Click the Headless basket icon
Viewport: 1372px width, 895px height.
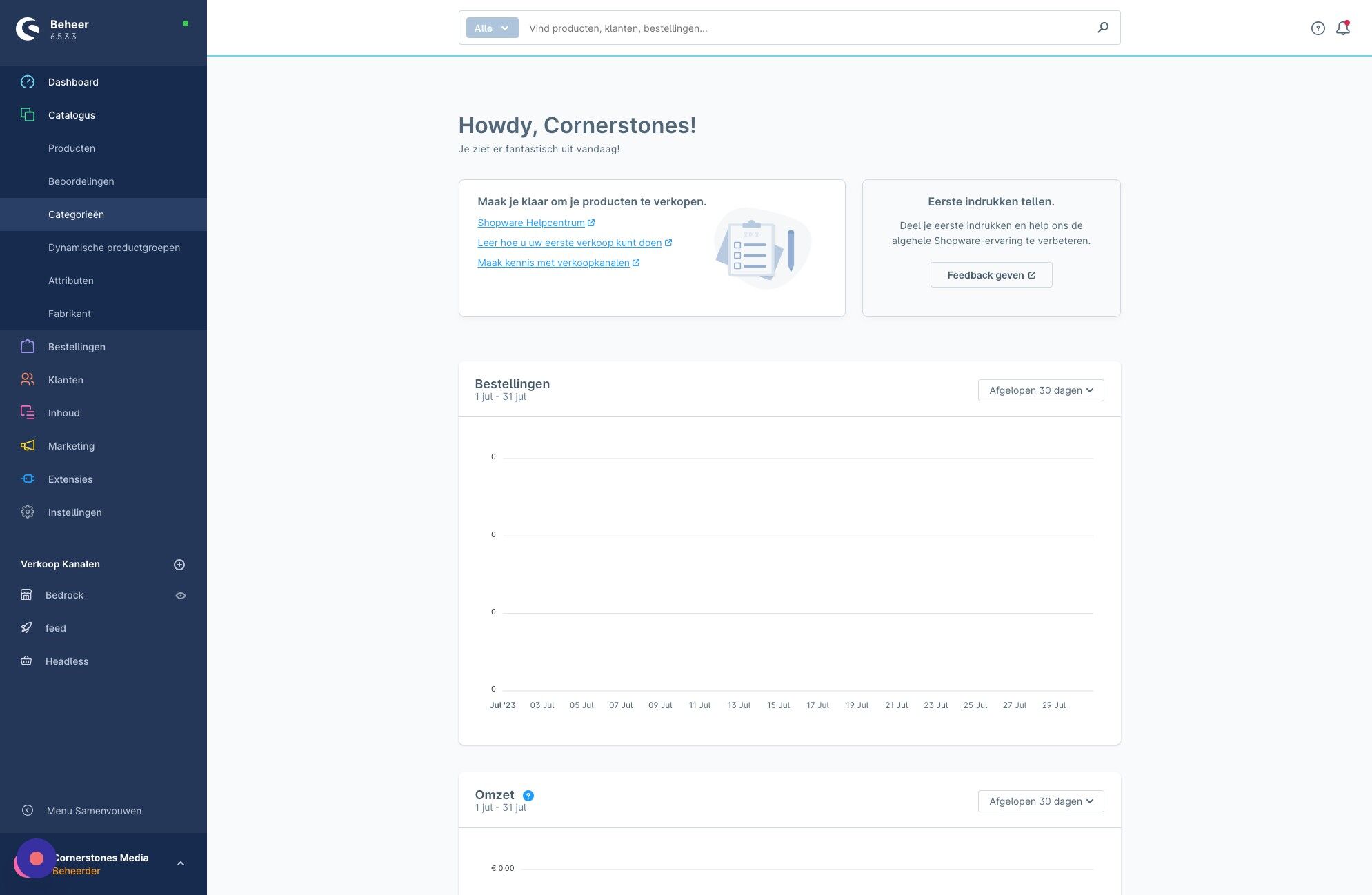26,661
